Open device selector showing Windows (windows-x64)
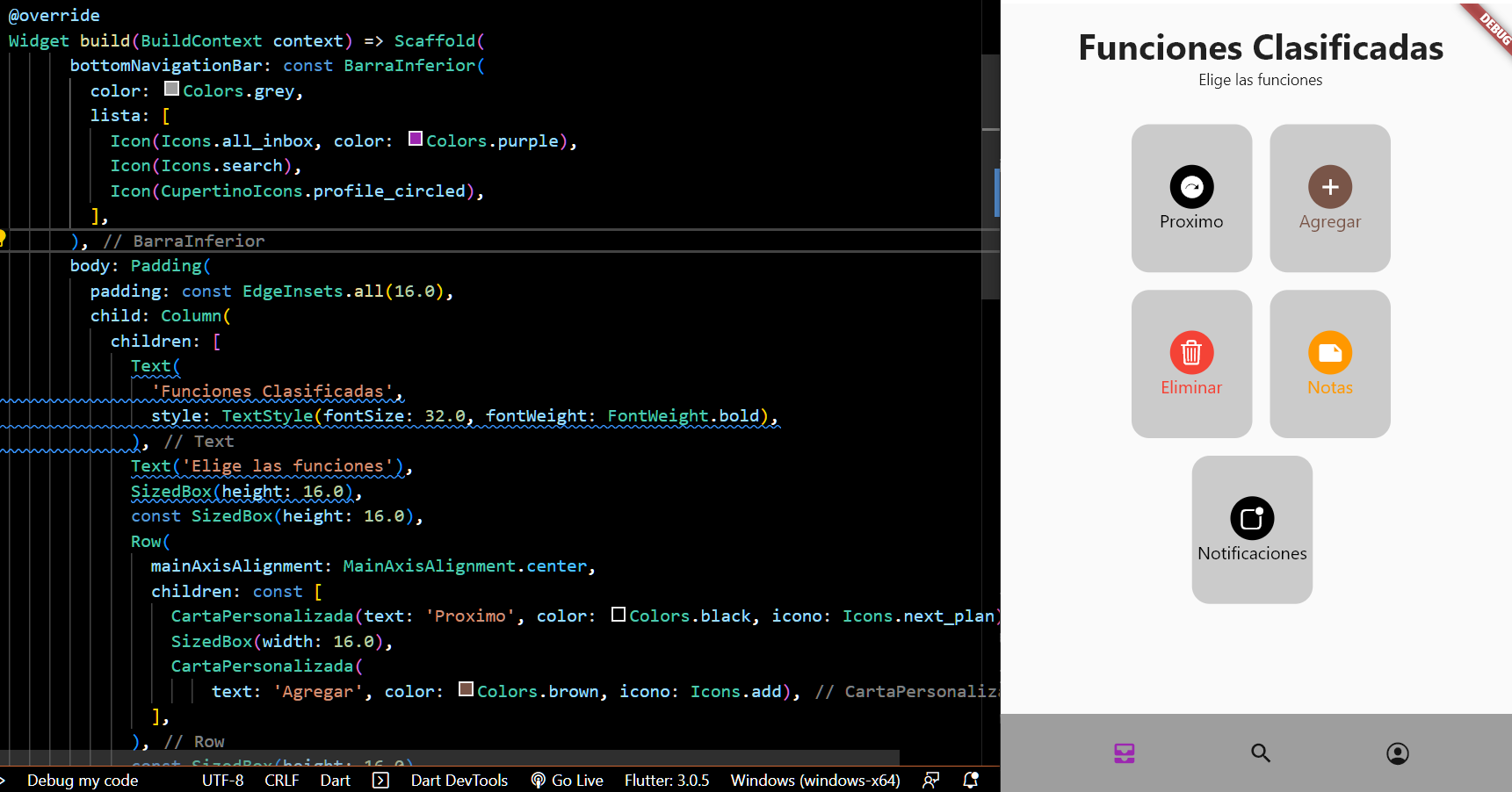Image resolution: width=1512 pixels, height=792 pixels. (814, 780)
